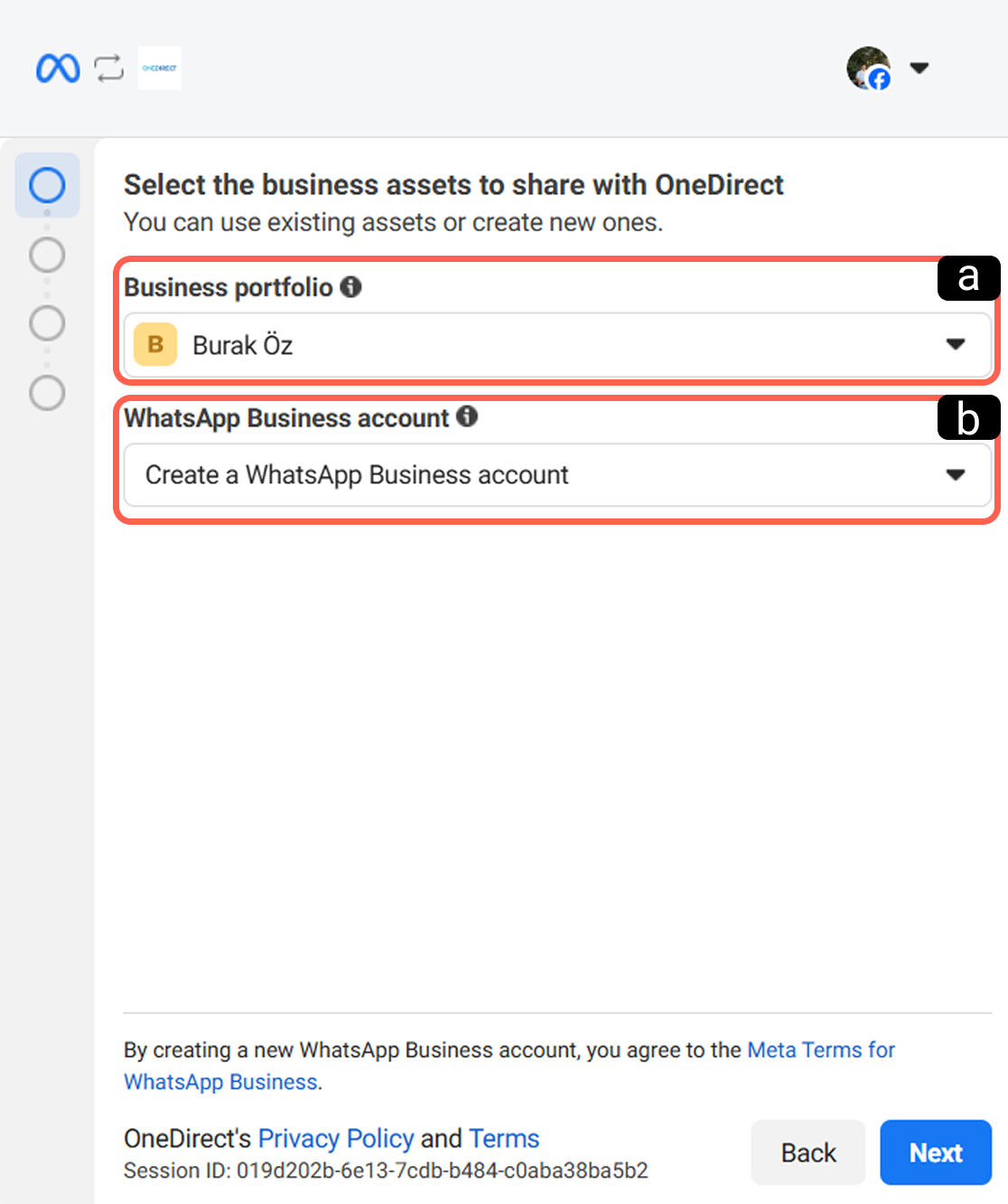
Task: Select the third step circle in sidebar
Action: (x=47, y=322)
